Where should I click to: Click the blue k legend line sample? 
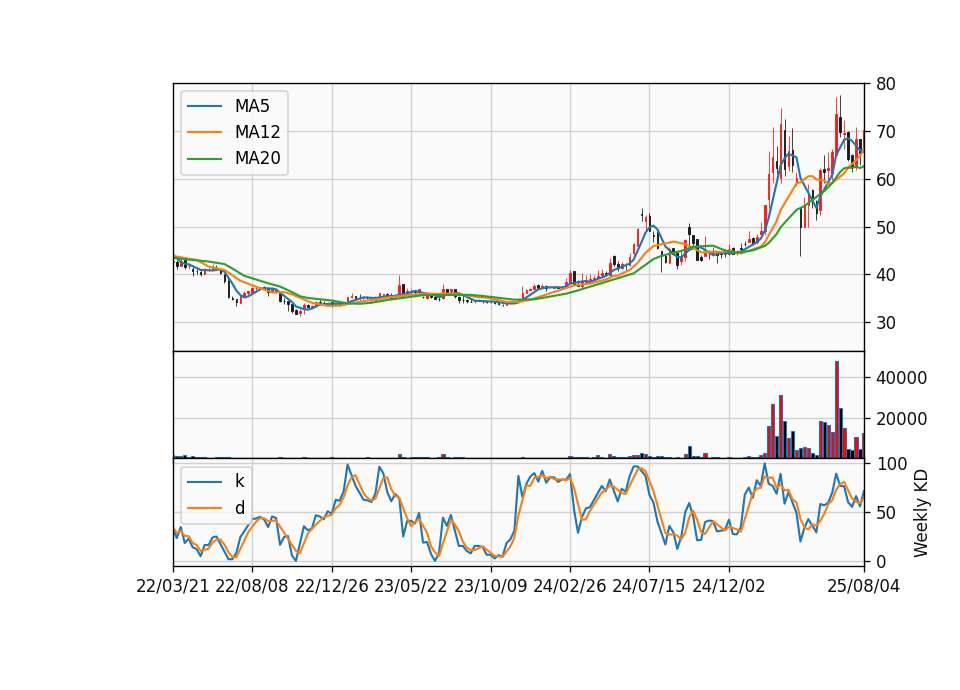coord(204,482)
